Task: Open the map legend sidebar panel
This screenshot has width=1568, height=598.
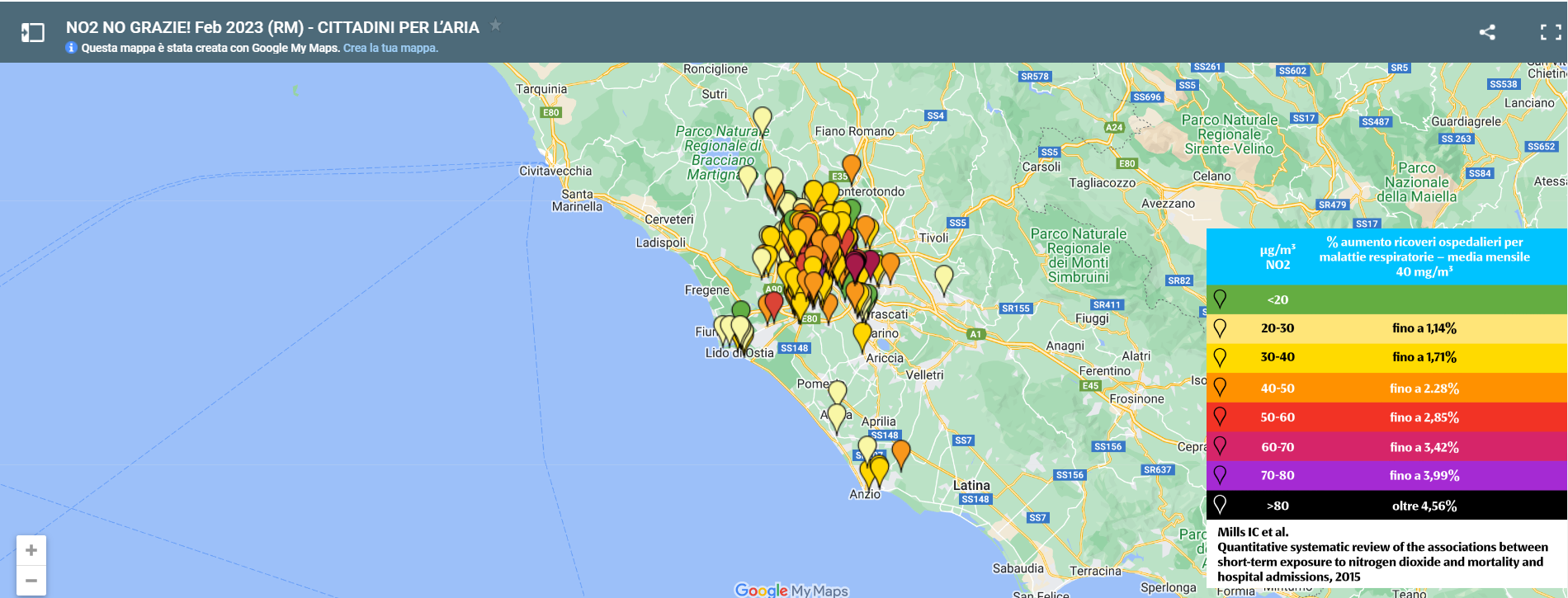Action: [32, 32]
